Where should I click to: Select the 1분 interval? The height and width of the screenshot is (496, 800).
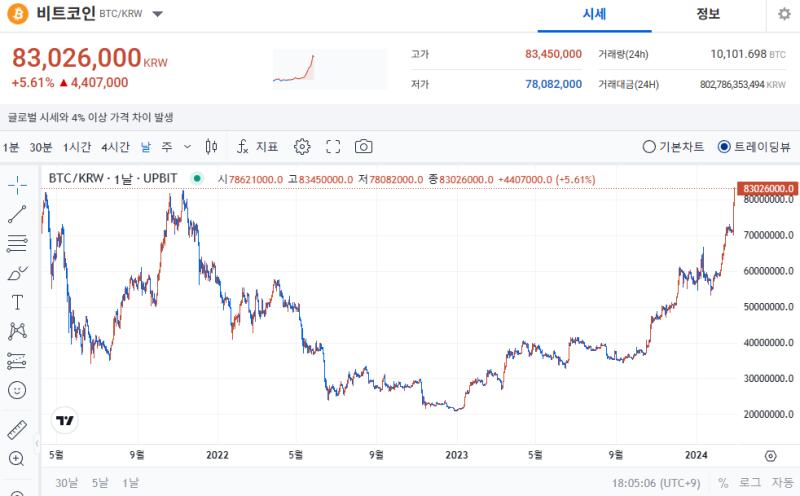(11, 147)
